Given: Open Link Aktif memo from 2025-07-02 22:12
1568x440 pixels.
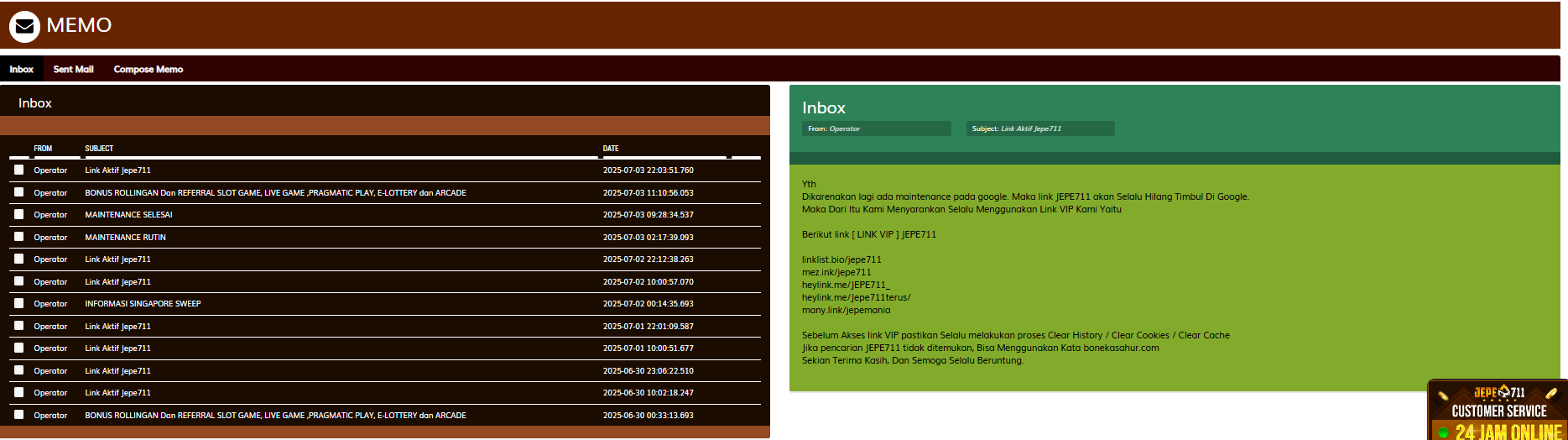Looking at the screenshot, I should click(117, 259).
